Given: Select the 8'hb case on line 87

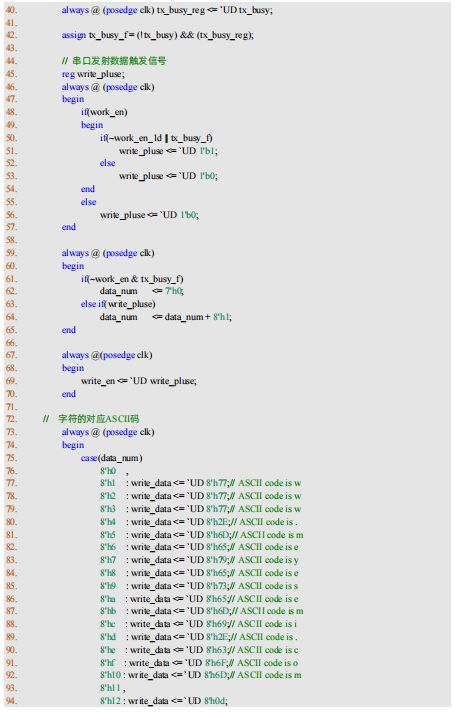Looking at the screenshot, I should pos(202,611).
